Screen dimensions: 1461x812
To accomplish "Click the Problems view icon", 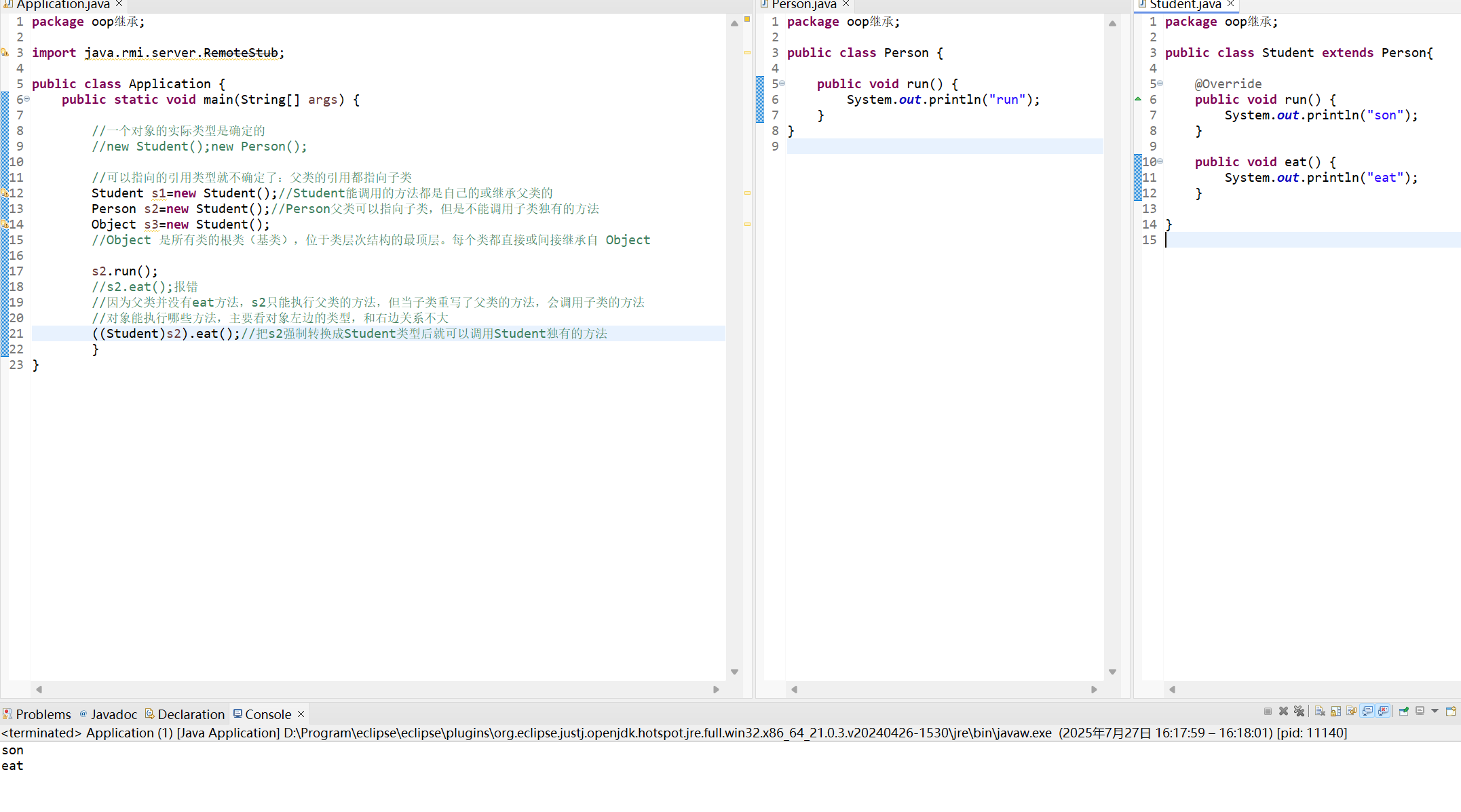I will point(7,714).
